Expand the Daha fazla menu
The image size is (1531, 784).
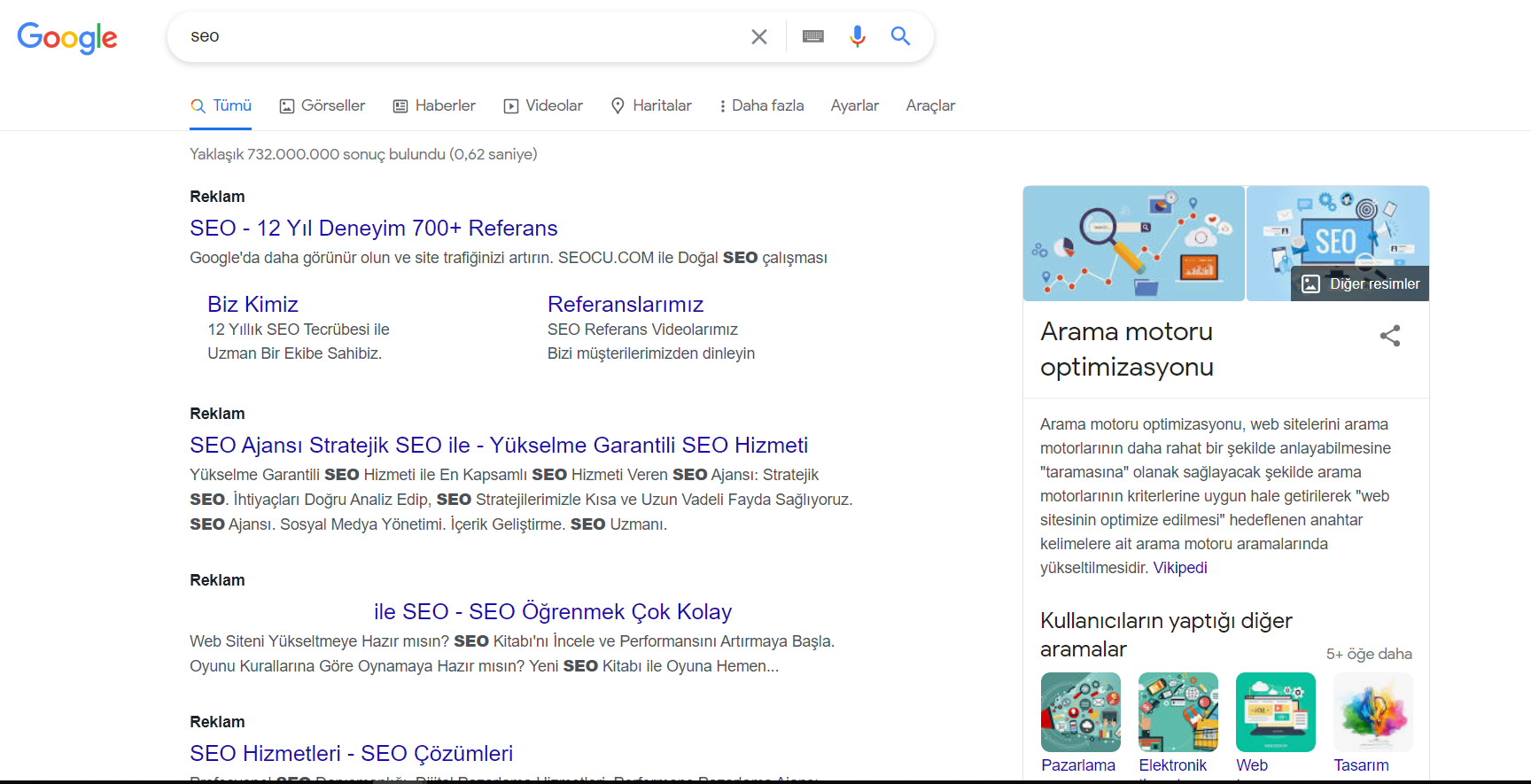762,105
